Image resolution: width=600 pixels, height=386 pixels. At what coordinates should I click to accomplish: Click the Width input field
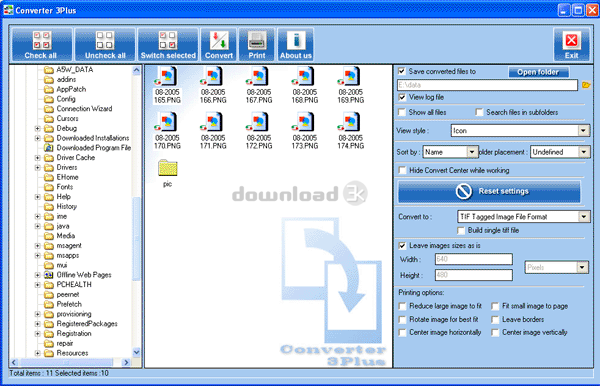click(474, 259)
